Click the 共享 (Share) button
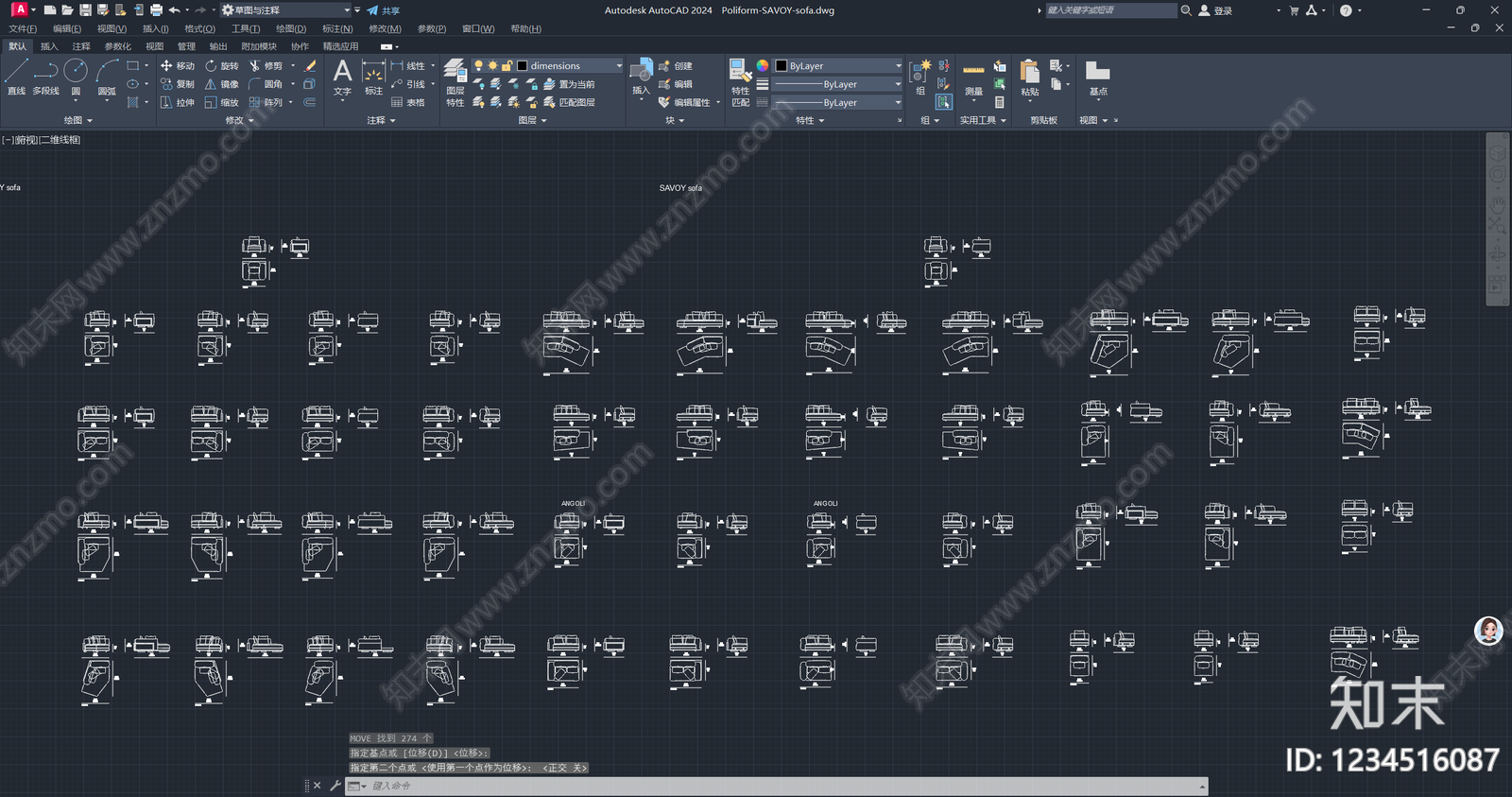Screen dimensions: 1512x797 [x=384, y=10]
